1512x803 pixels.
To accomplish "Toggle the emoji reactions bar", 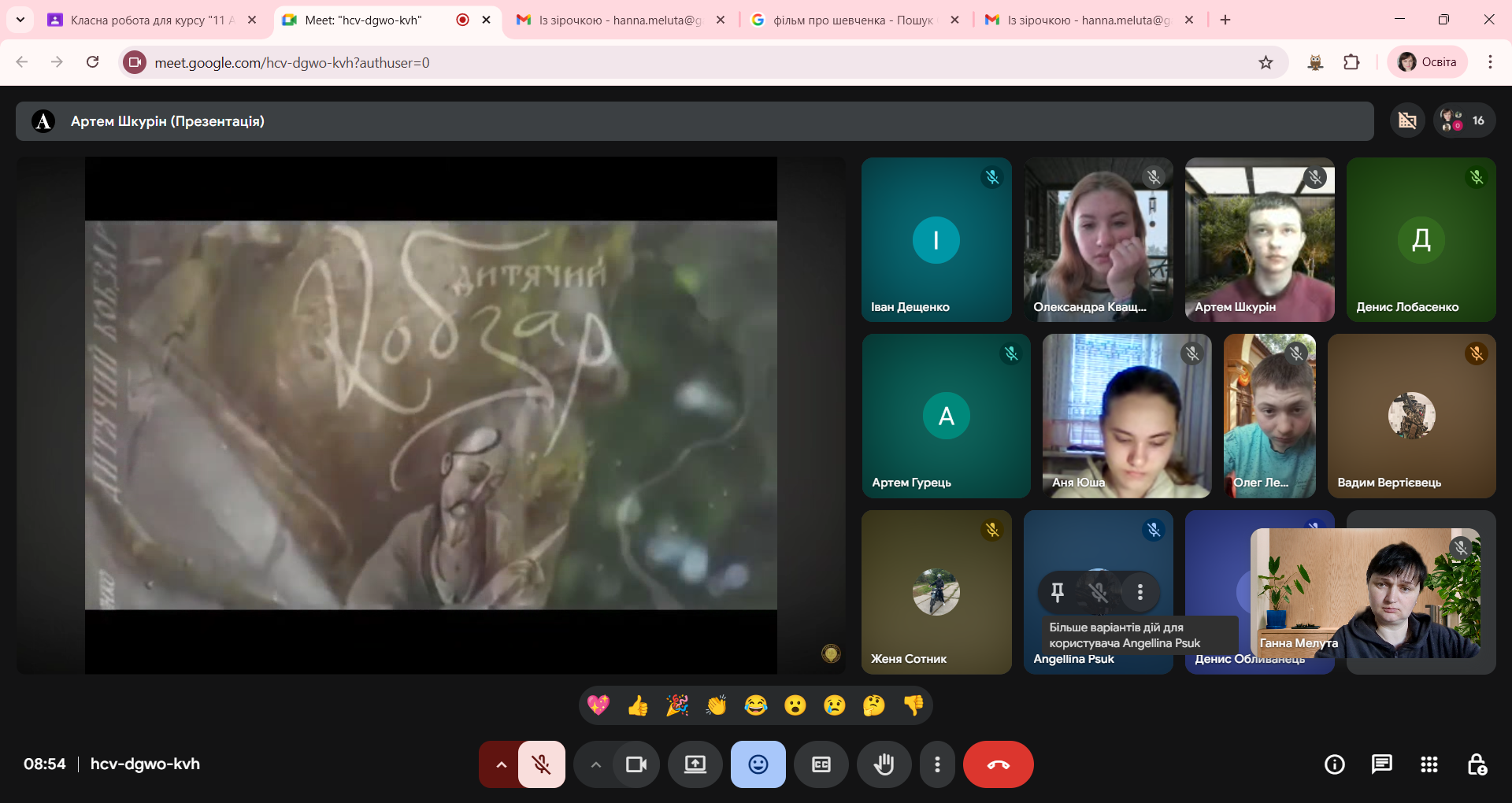I will 758,764.
